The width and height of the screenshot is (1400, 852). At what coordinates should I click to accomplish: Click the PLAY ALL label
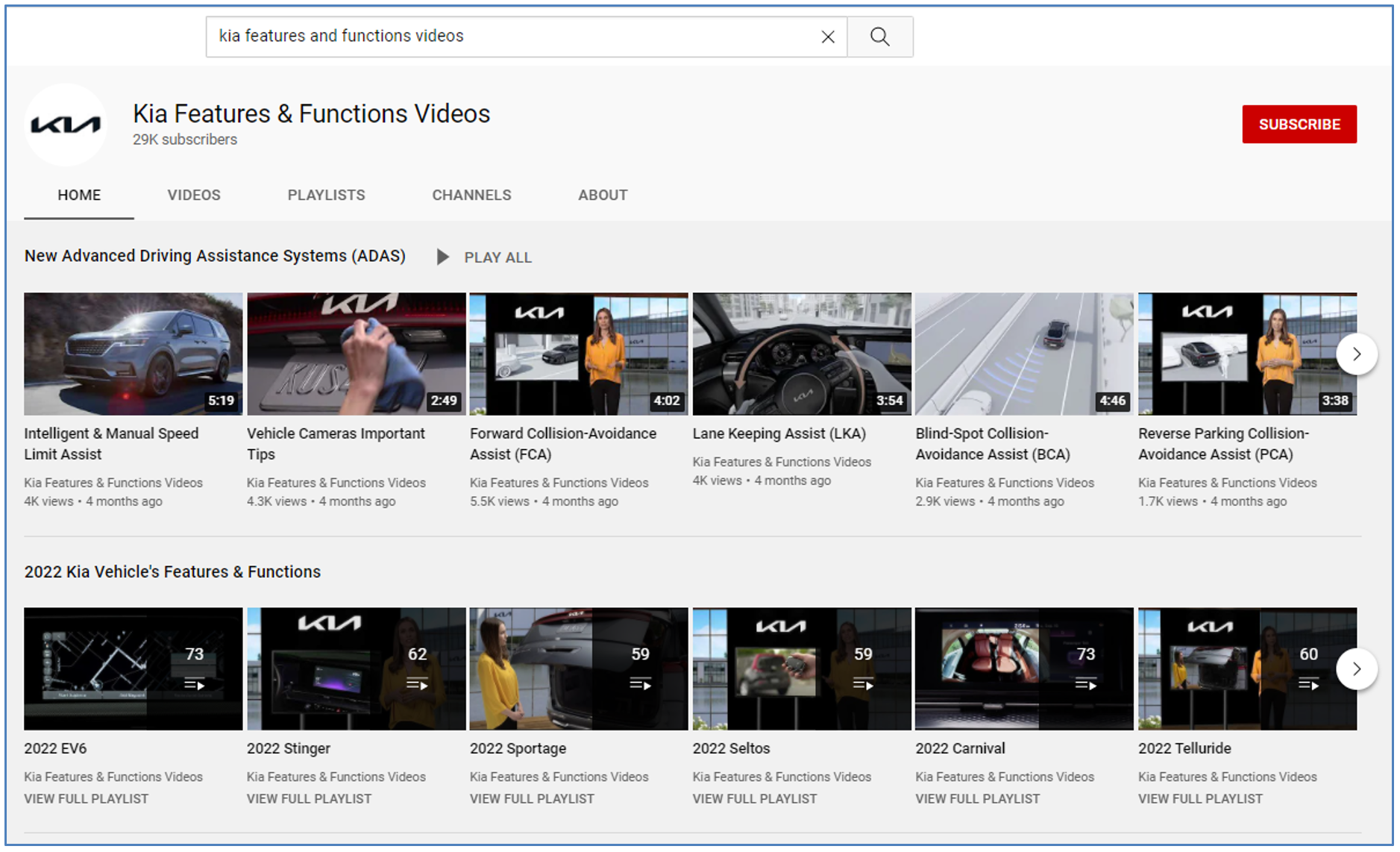[497, 257]
